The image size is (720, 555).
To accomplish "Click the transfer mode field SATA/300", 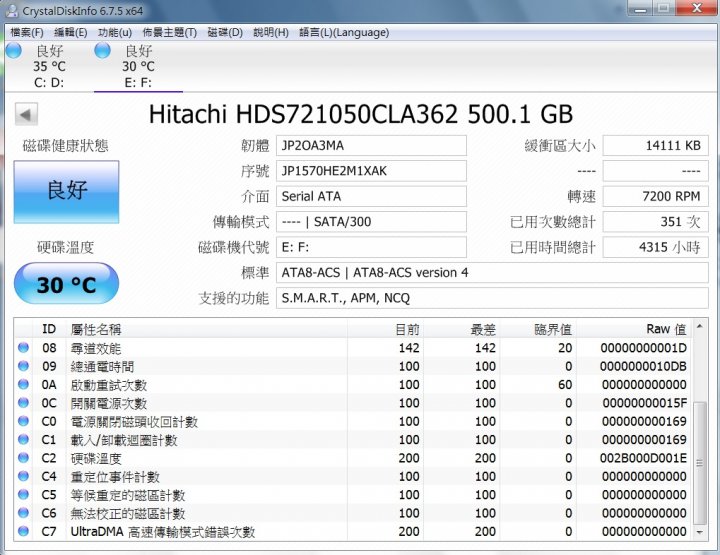I will [371, 222].
